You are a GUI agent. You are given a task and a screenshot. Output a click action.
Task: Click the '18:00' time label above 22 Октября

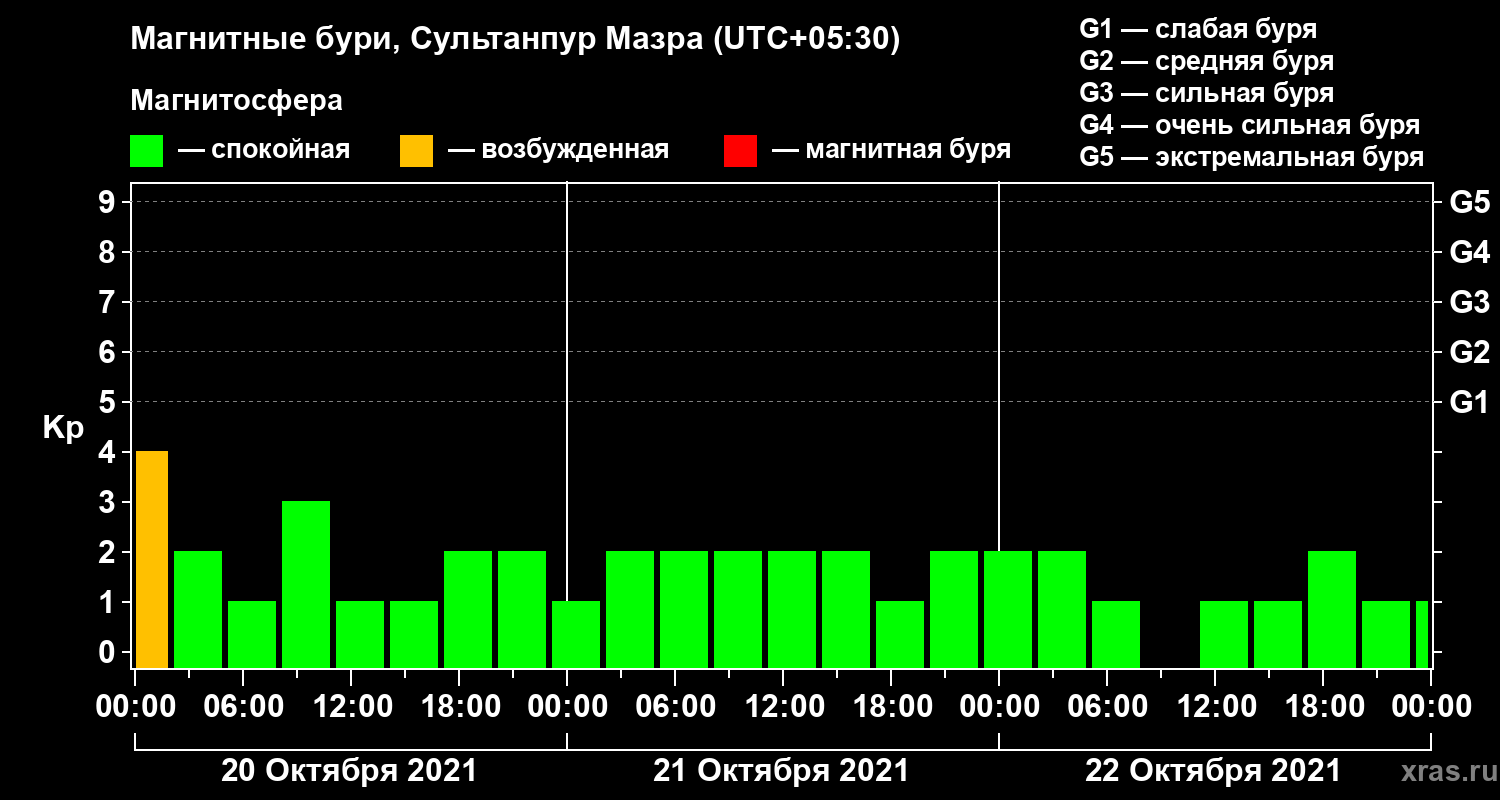[x=1323, y=707]
